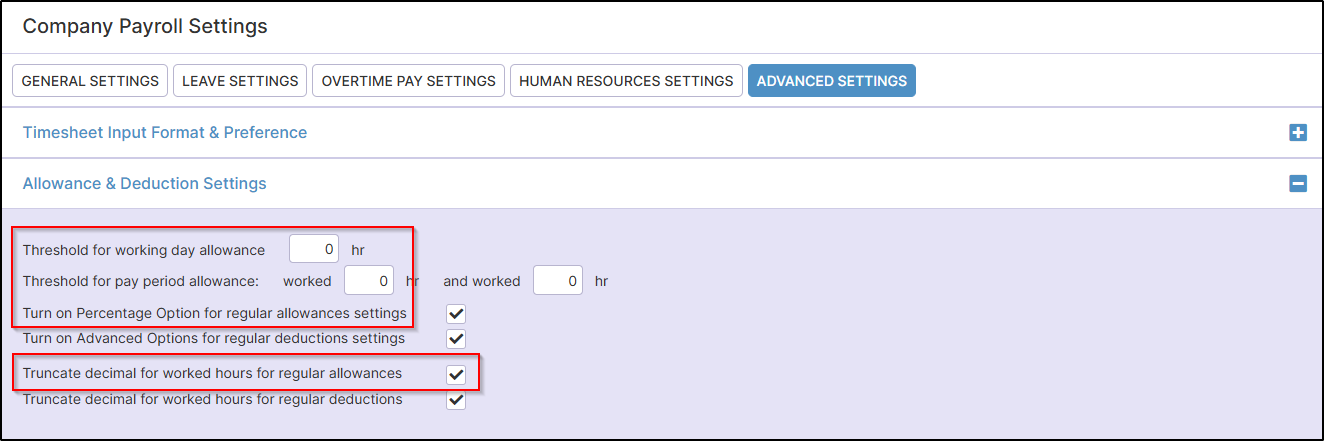
Task: Click 'Threshold for working day allowance' label
Action: pyautogui.click(x=144, y=250)
